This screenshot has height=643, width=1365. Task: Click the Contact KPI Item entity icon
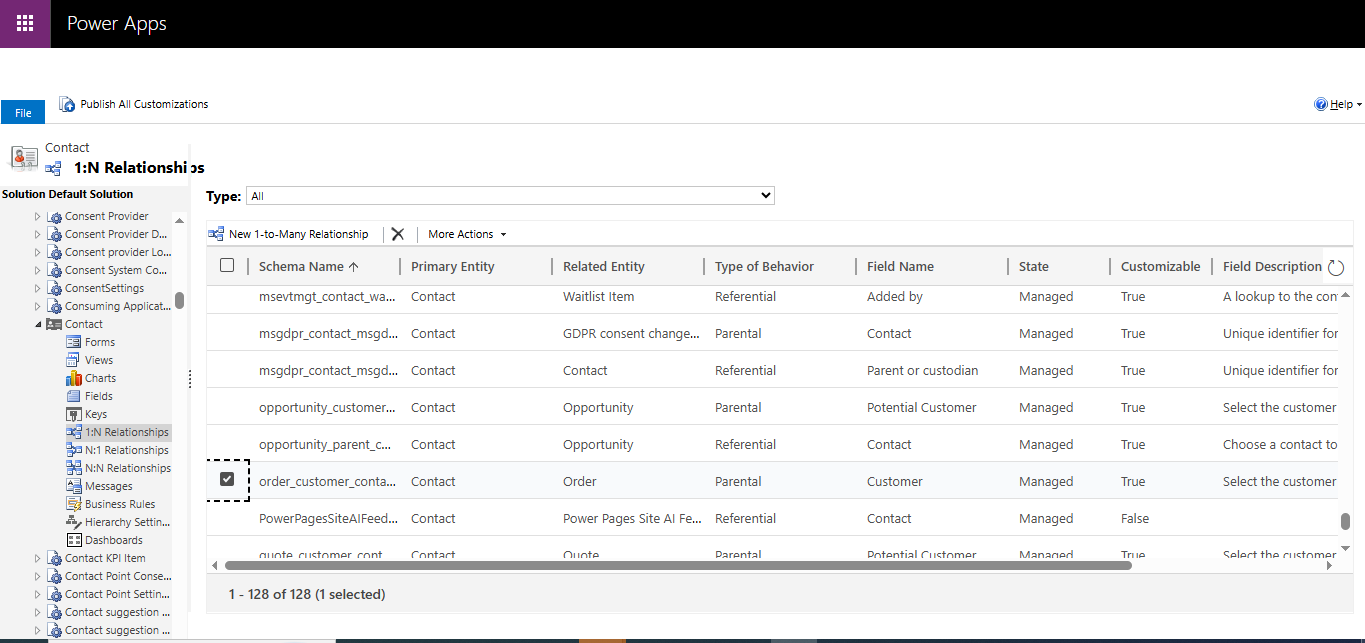coord(55,558)
